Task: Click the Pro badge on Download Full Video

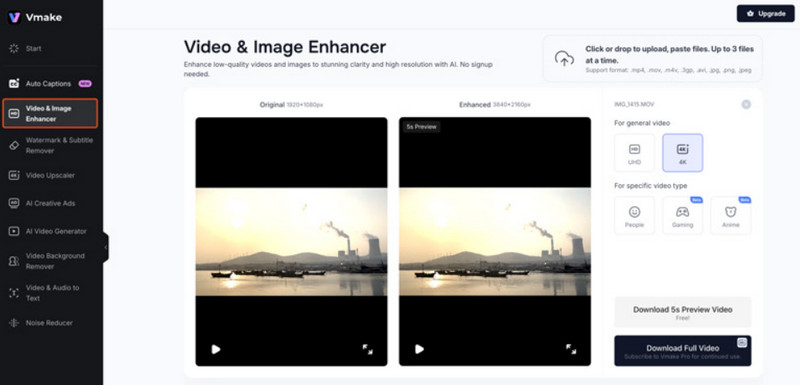Action: pos(742,343)
